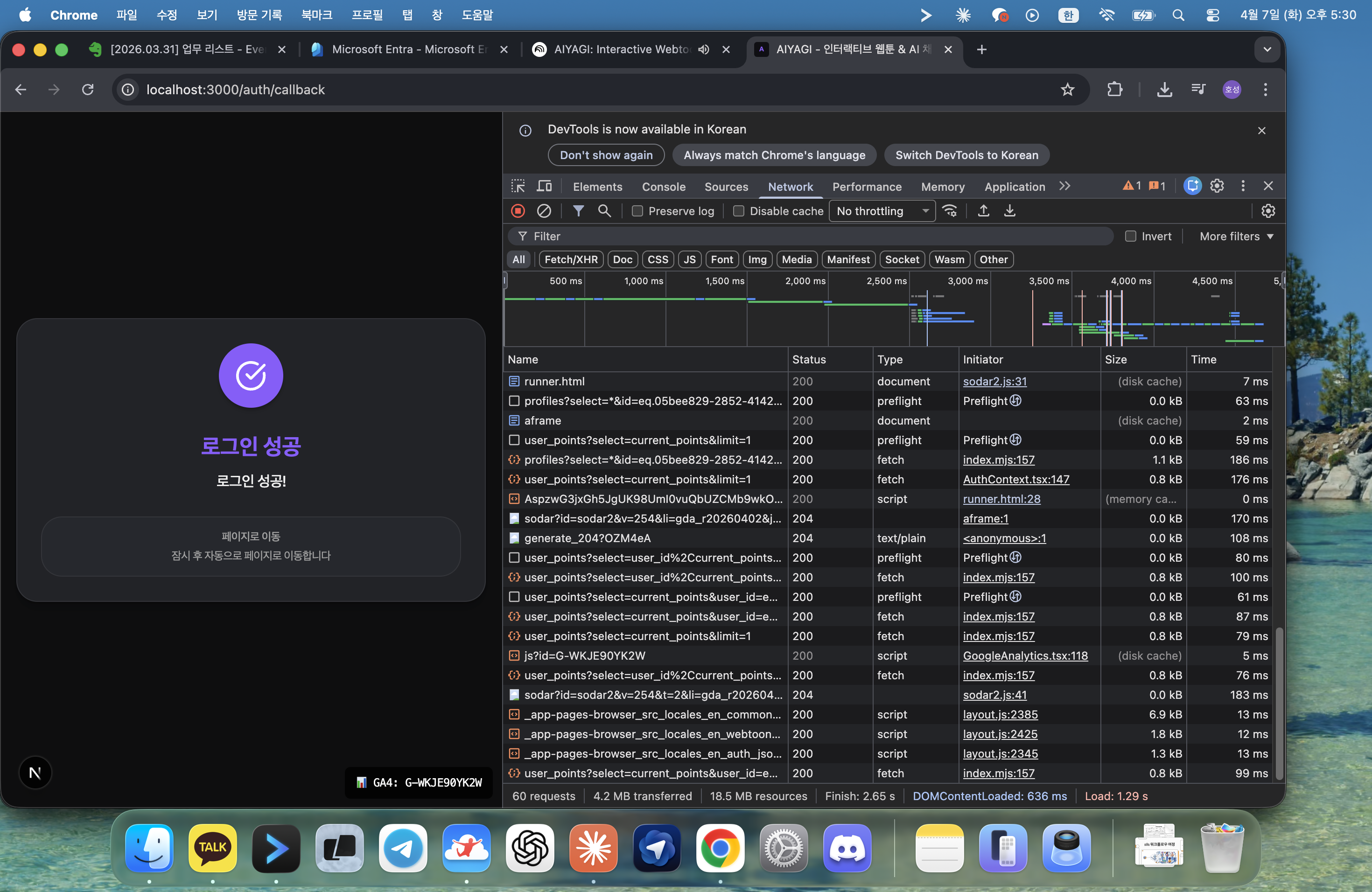Clear the network log
This screenshot has width=1372, height=892.
(x=544, y=211)
